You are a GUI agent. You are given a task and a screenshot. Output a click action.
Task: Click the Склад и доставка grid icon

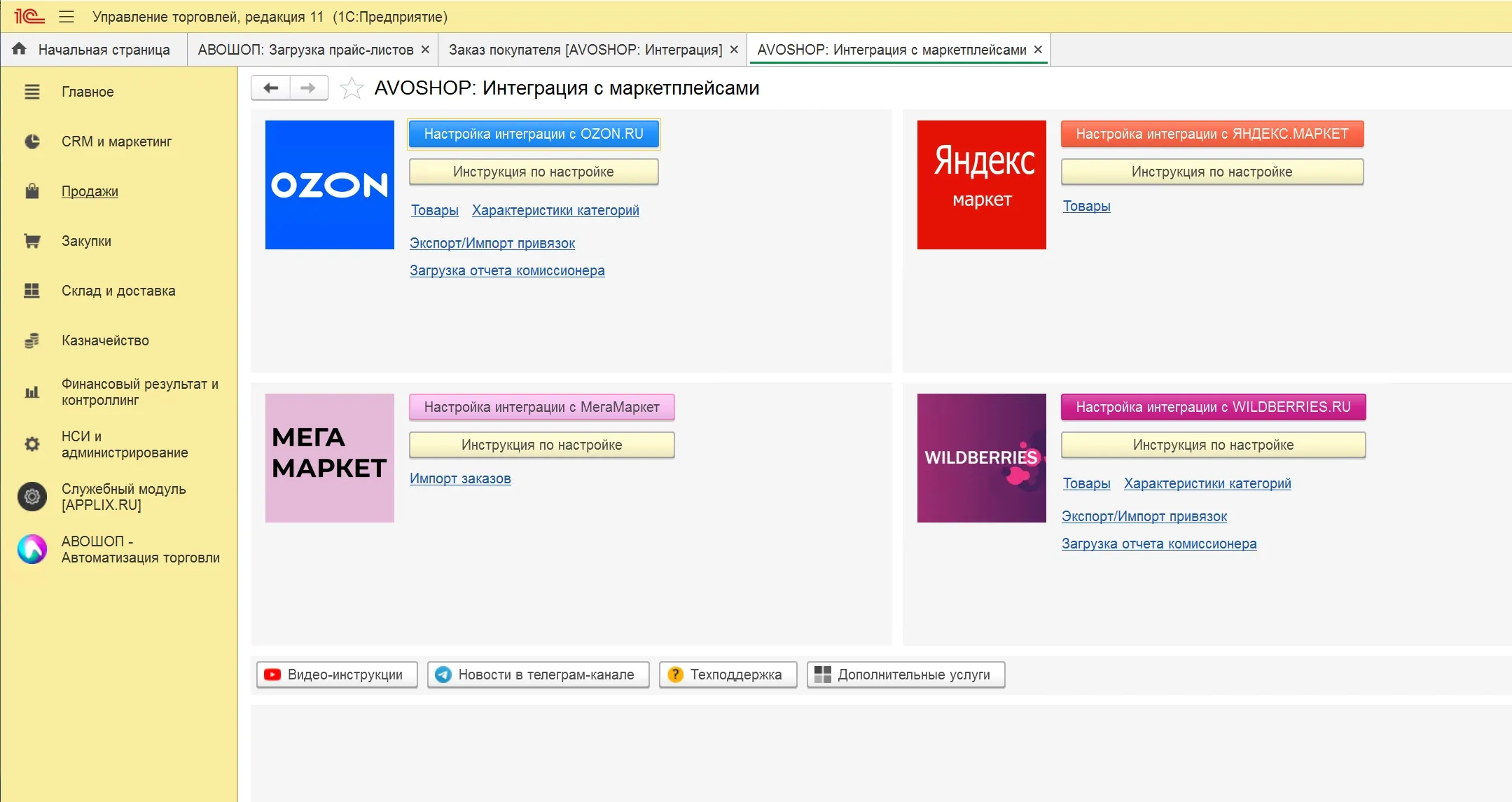click(32, 291)
